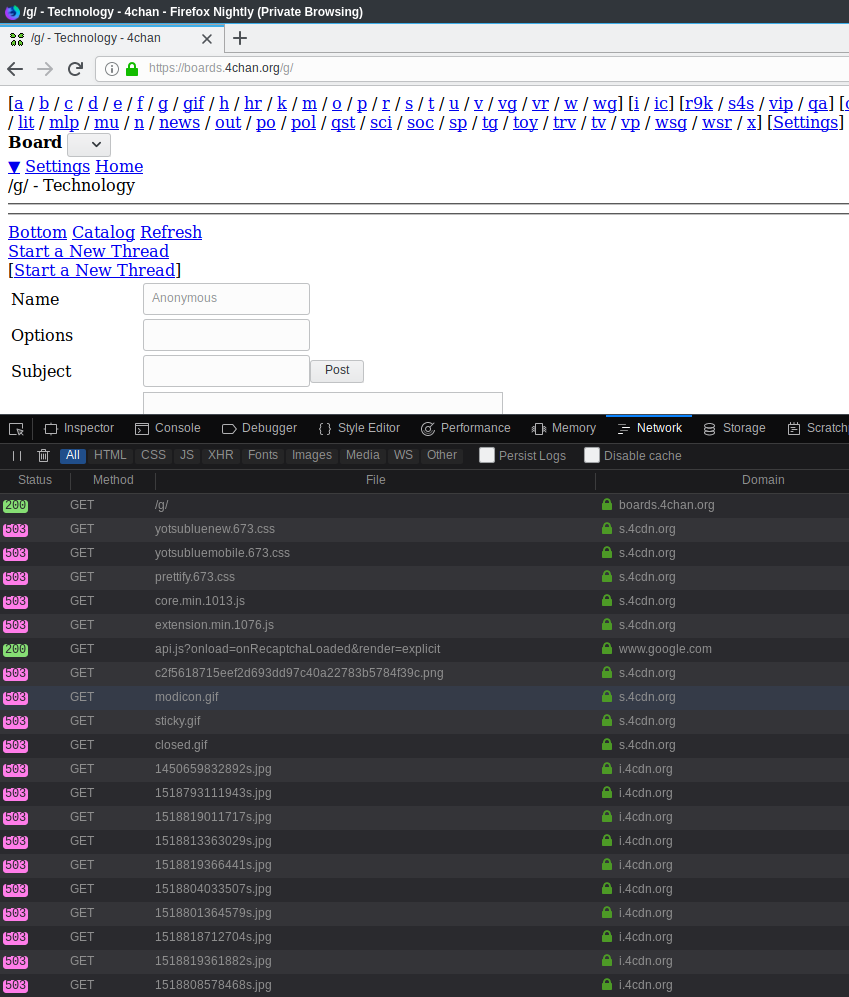849x997 pixels.
Task: Close the /g/ - Technology tab
Action: [x=207, y=39]
